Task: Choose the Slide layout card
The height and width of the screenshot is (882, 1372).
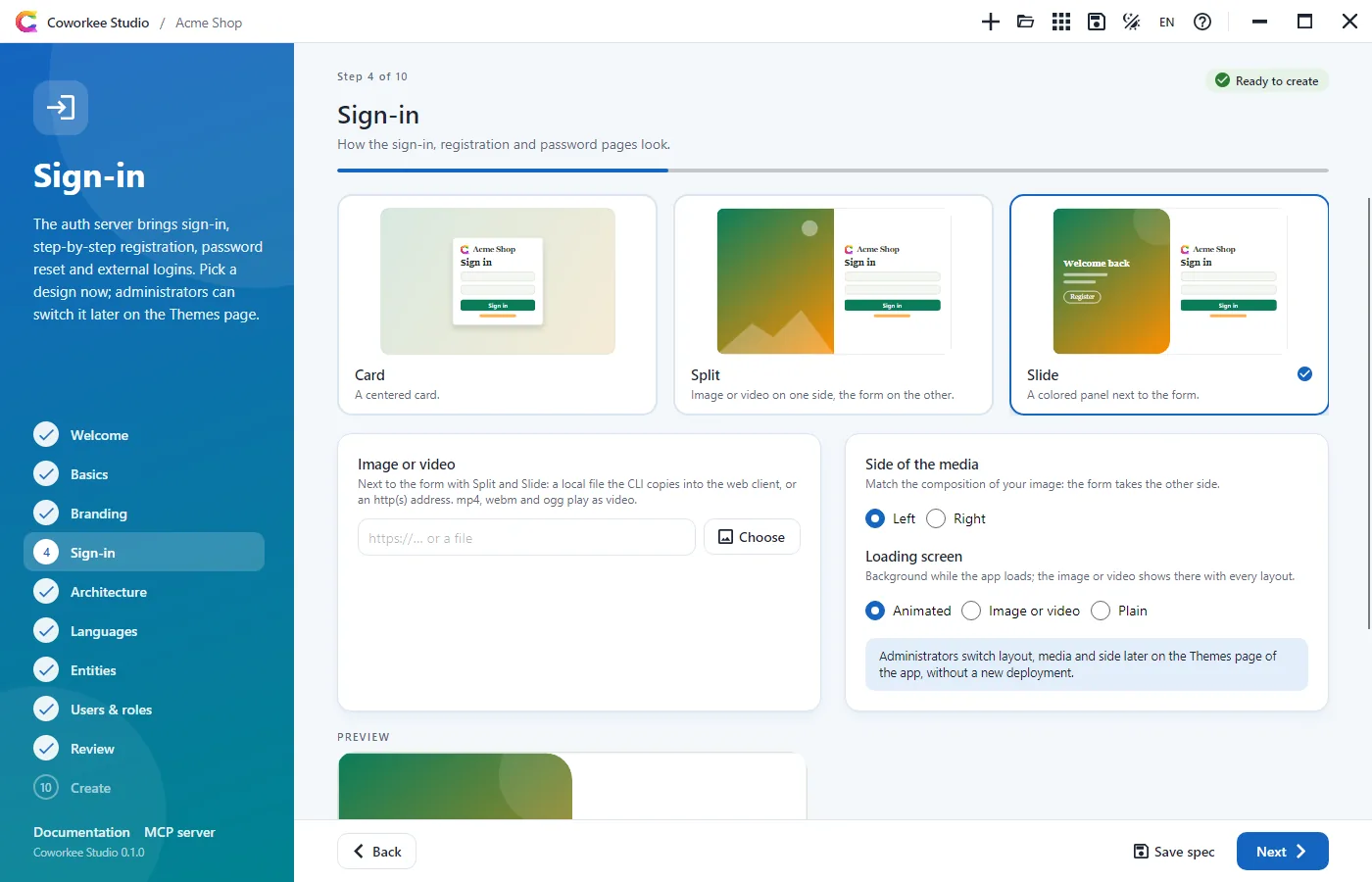Action: pos(1169,305)
